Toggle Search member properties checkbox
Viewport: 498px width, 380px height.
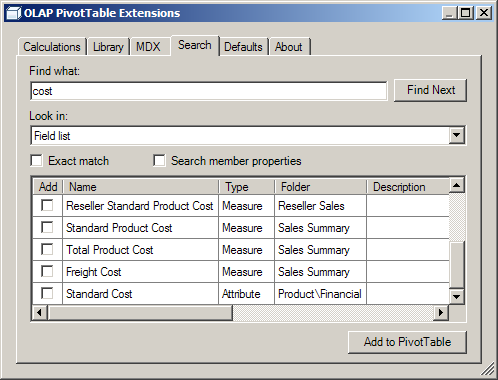tap(159, 160)
